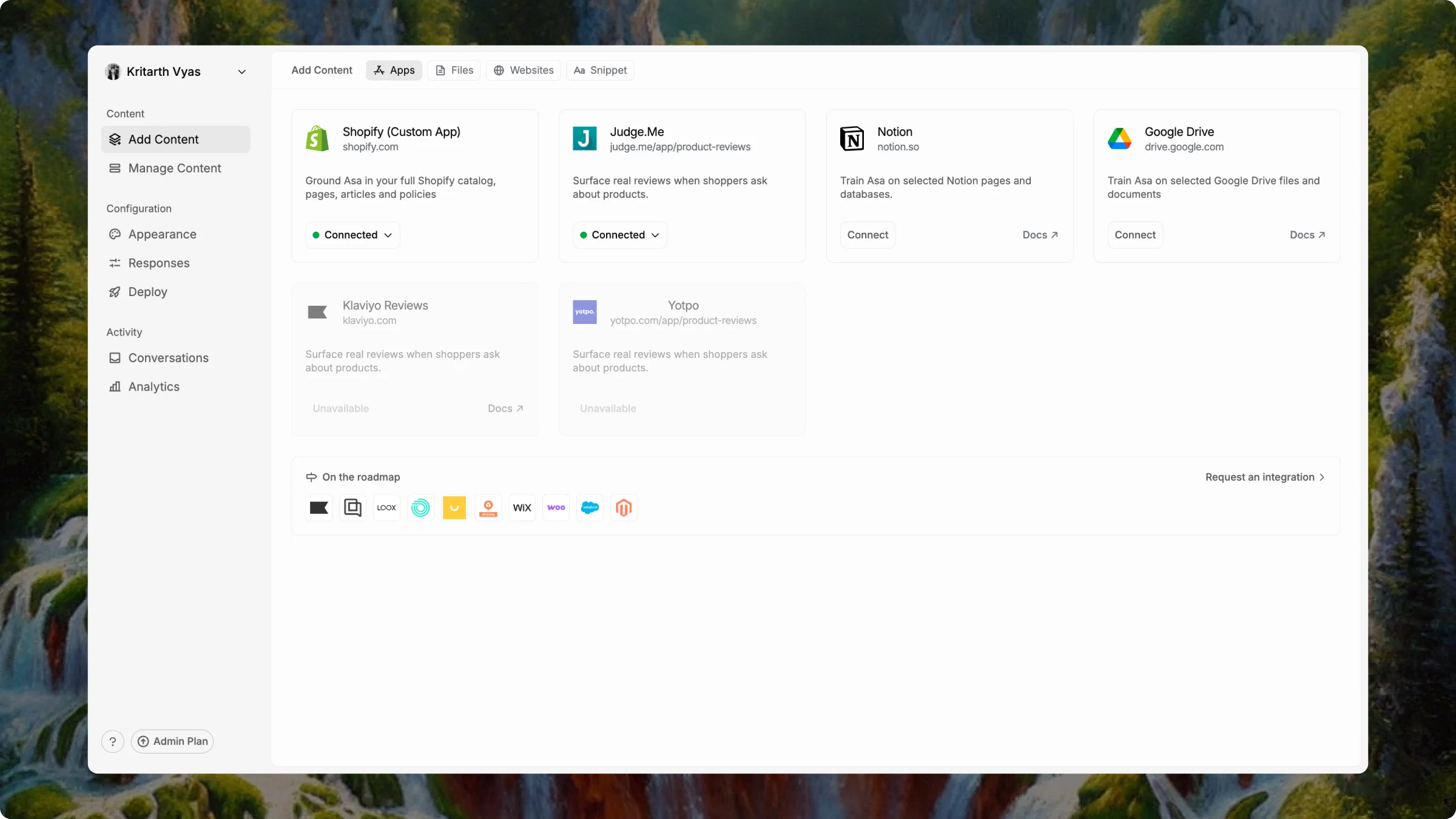Click the klaviyo.com URL text
Screen dimensions: 1456x819
(369, 320)
